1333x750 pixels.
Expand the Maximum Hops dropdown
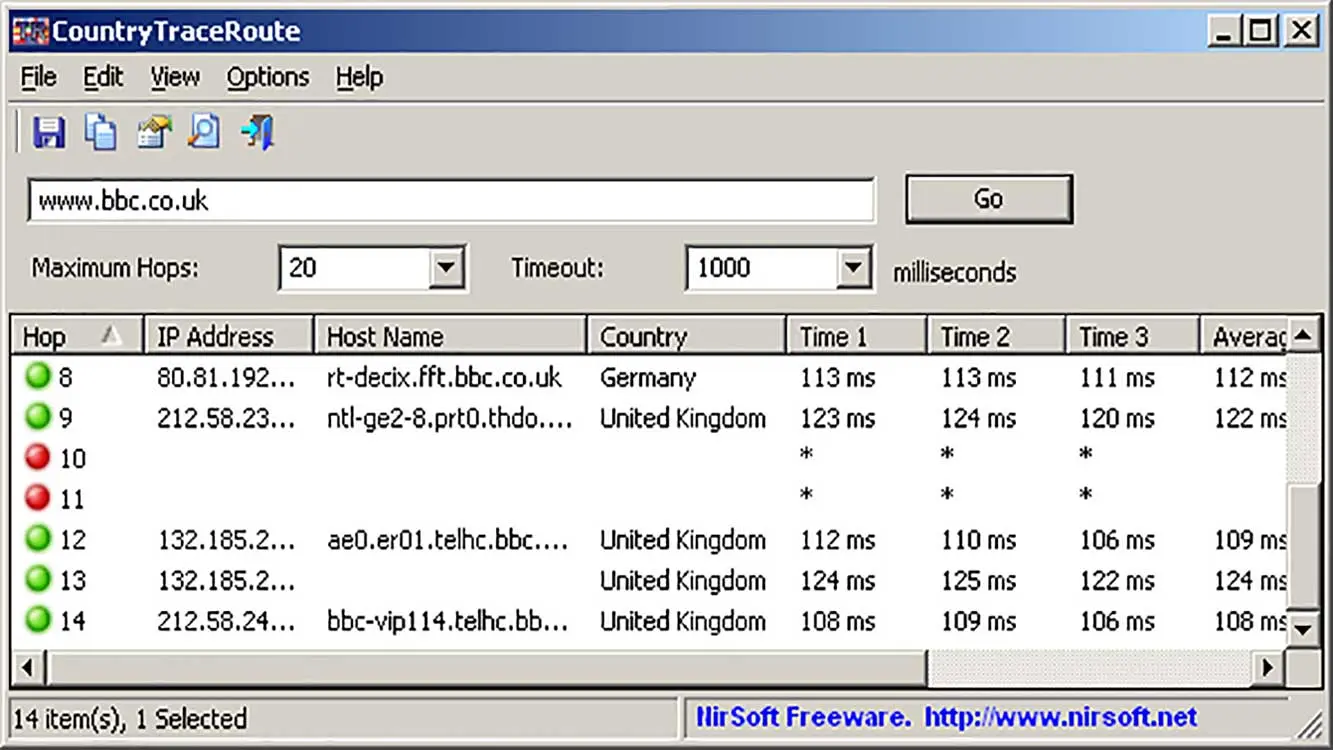(446, 268)
